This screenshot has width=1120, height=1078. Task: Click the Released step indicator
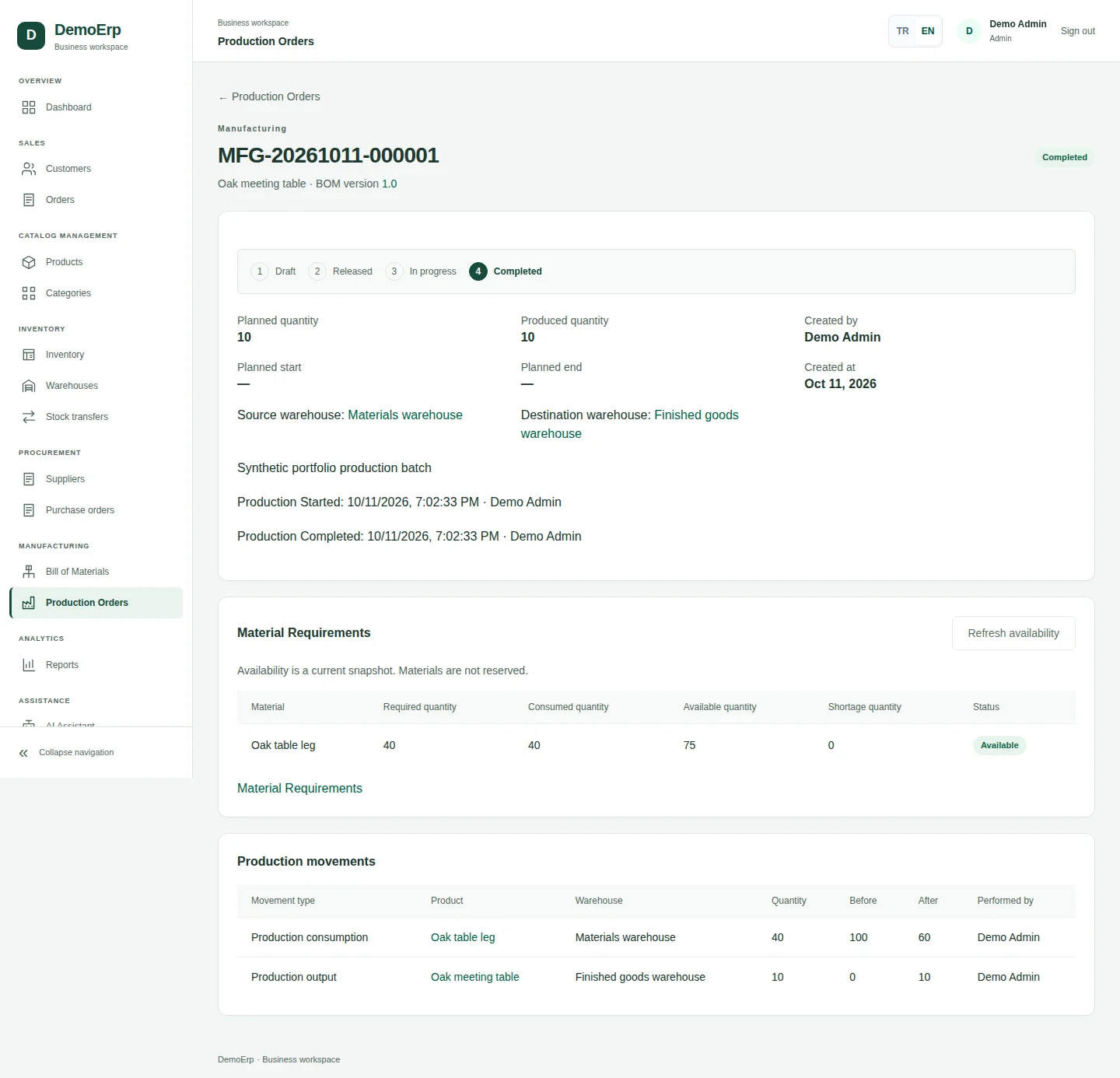(x=341, y=271)
